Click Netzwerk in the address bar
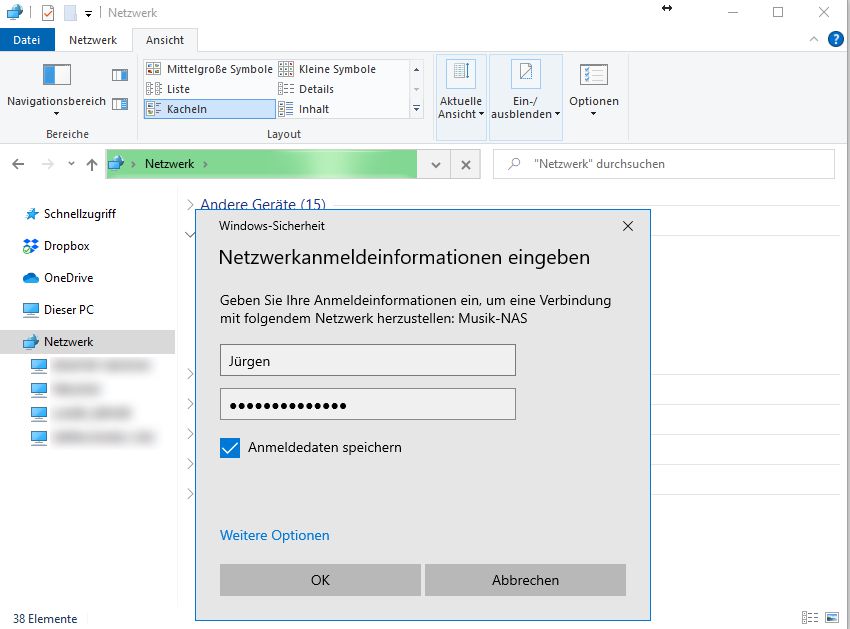Screen dimensions: 850x629 (169, 164)
